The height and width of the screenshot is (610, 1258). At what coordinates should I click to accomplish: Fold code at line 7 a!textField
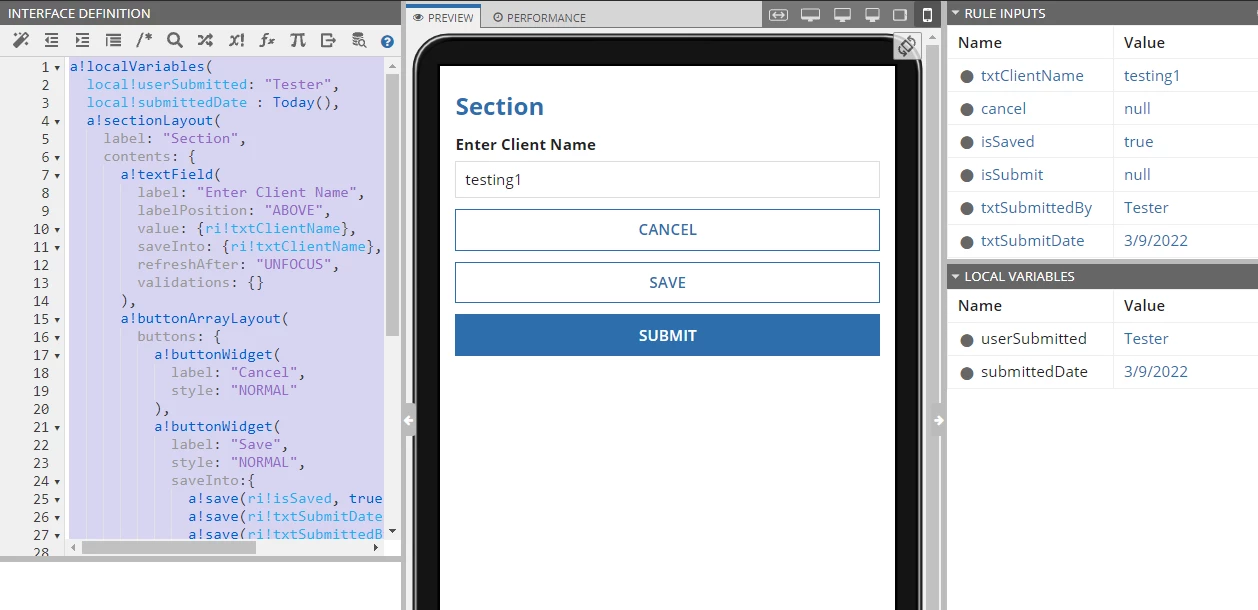click(x=57, y=175)
